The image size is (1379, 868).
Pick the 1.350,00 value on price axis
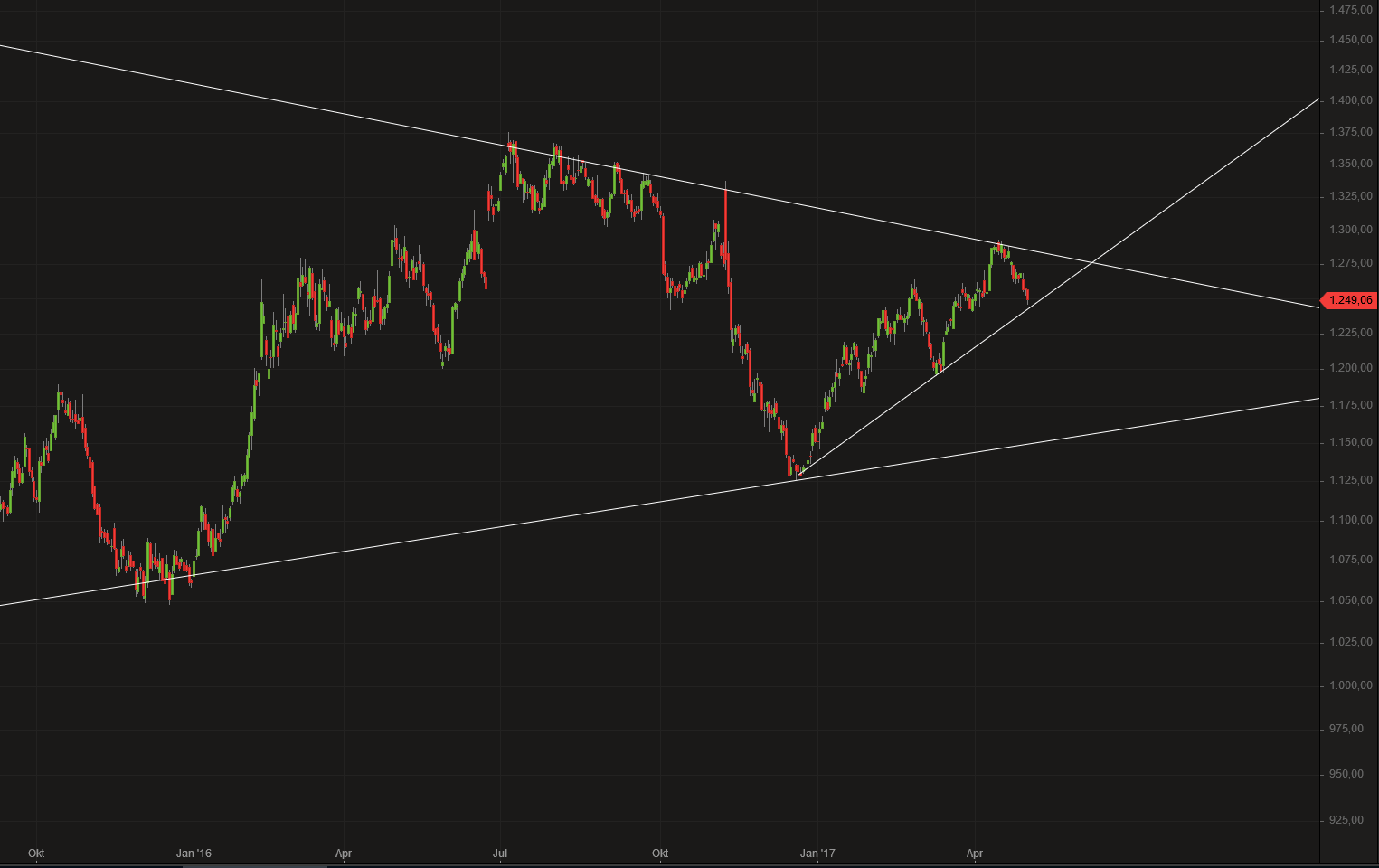1351,164
